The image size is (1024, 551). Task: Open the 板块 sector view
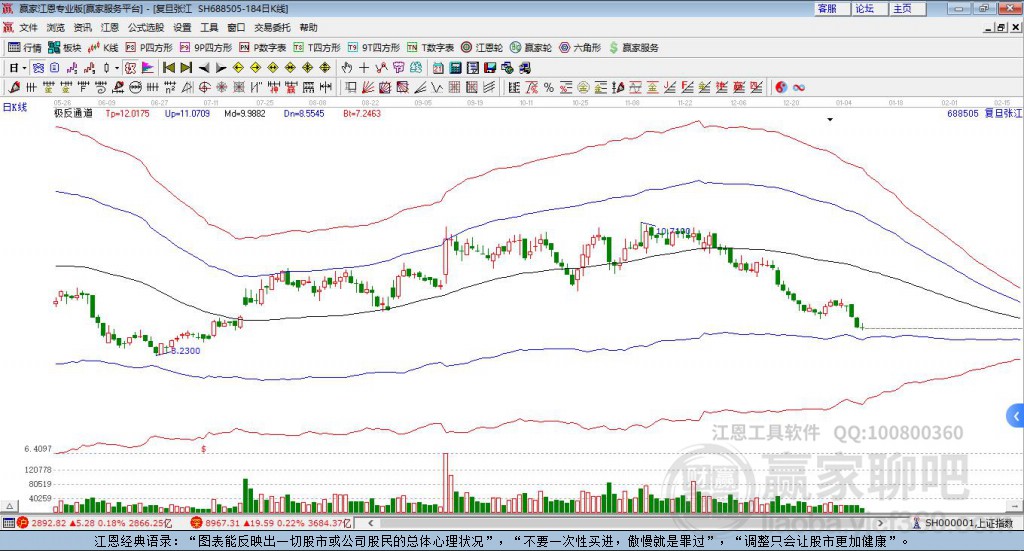65,48
